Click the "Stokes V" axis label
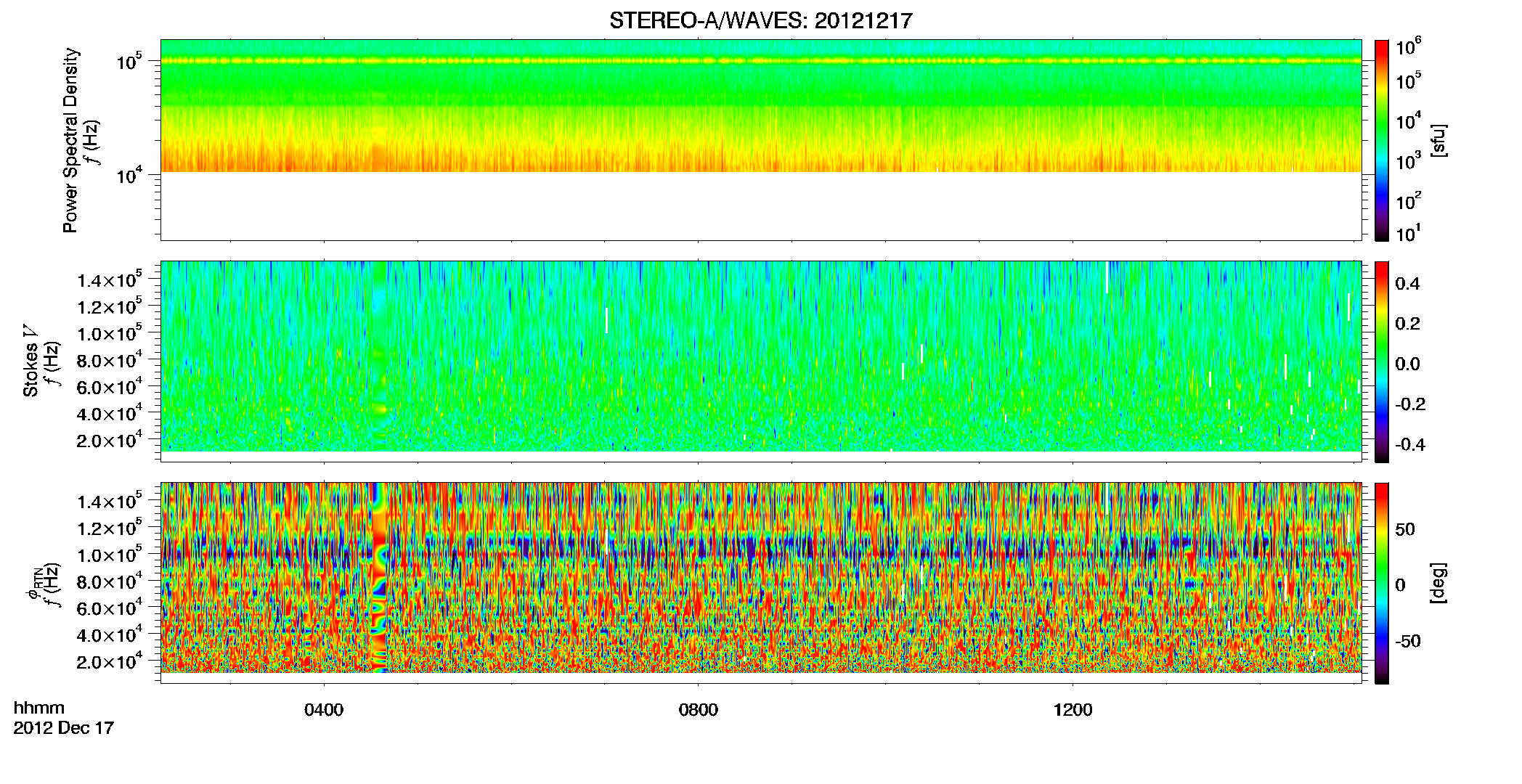The image size is (1522, 784). [x=30, y=361]
